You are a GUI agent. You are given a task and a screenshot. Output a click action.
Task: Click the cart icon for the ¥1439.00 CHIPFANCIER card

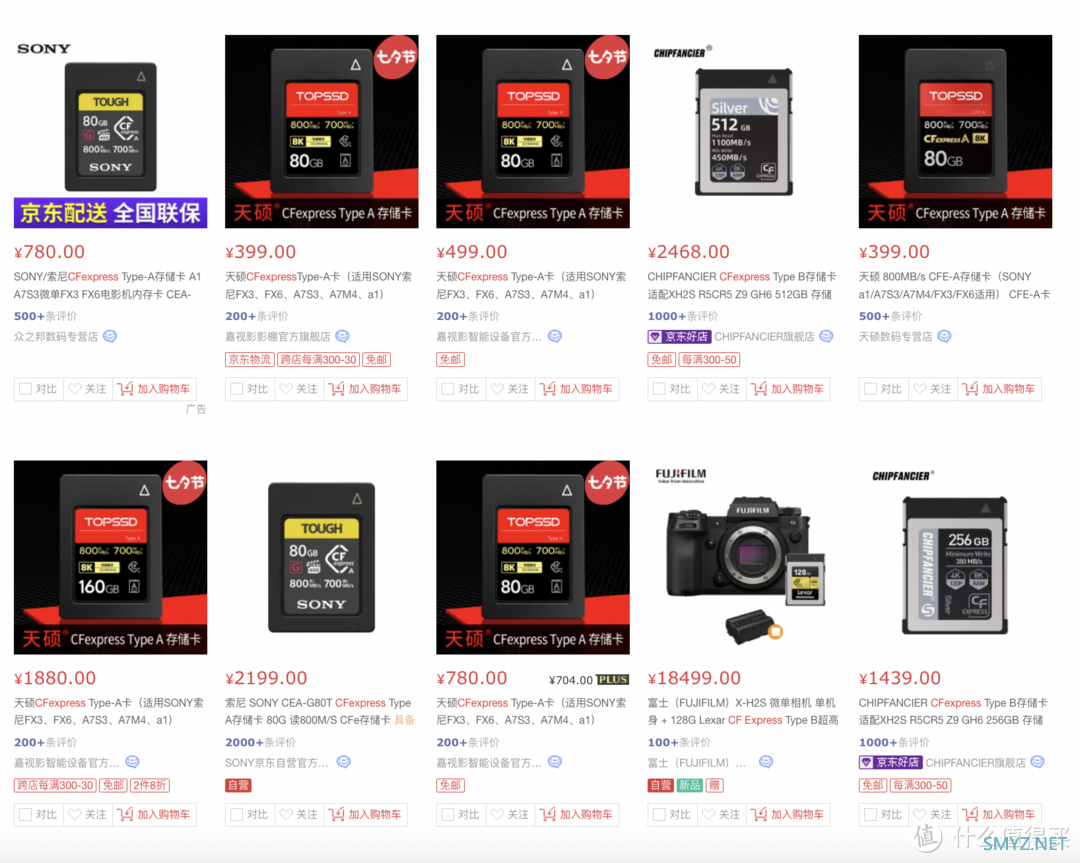(970, 815)
